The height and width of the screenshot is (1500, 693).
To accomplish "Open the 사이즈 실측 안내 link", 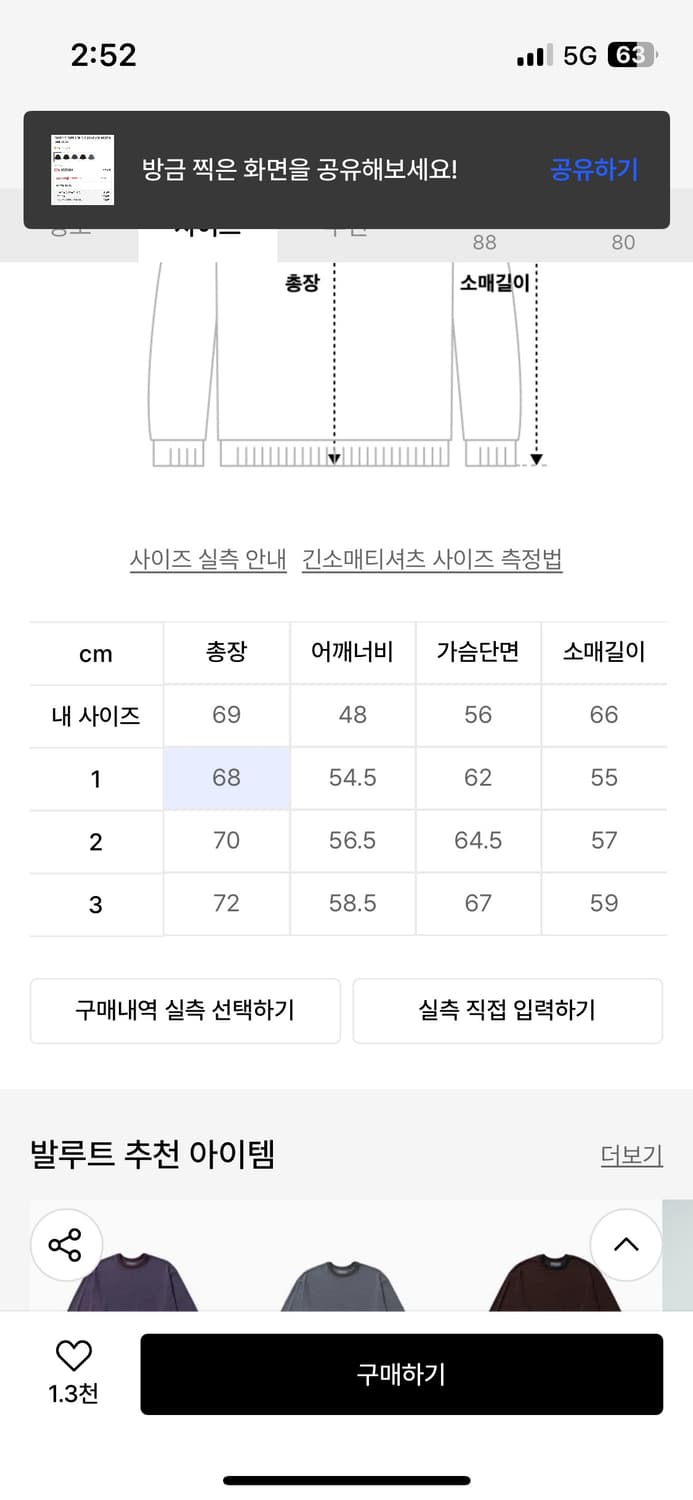I will (207, 559).
